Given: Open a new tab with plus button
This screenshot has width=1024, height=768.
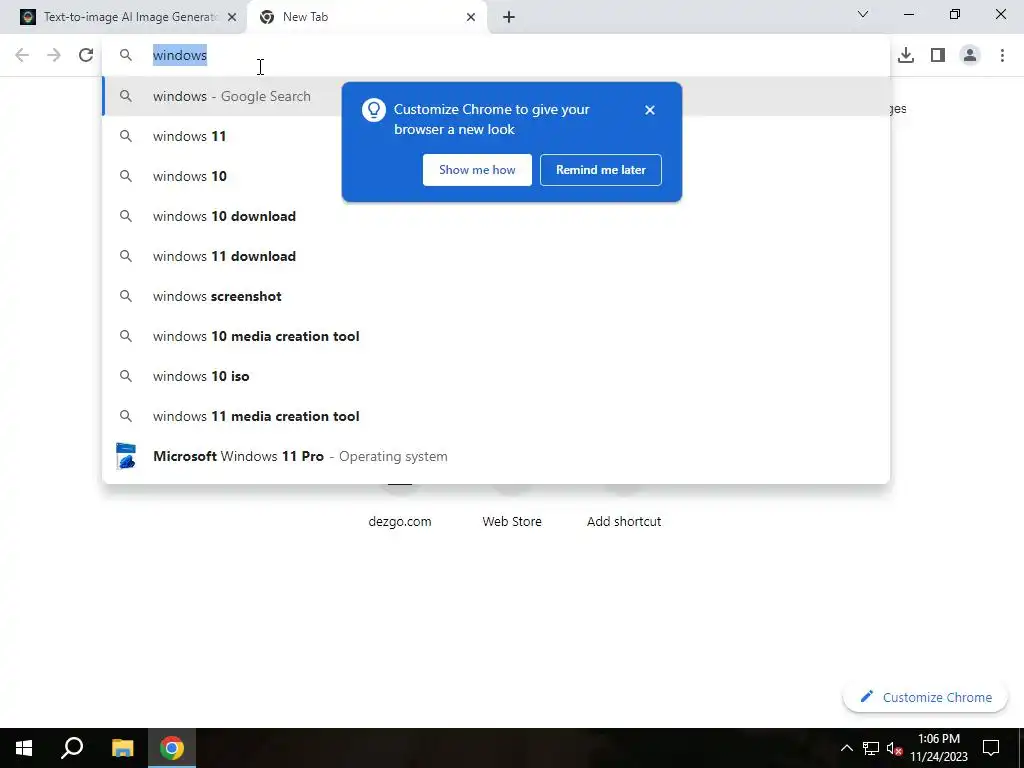Looking at the screenshot, I should [509, 17].
